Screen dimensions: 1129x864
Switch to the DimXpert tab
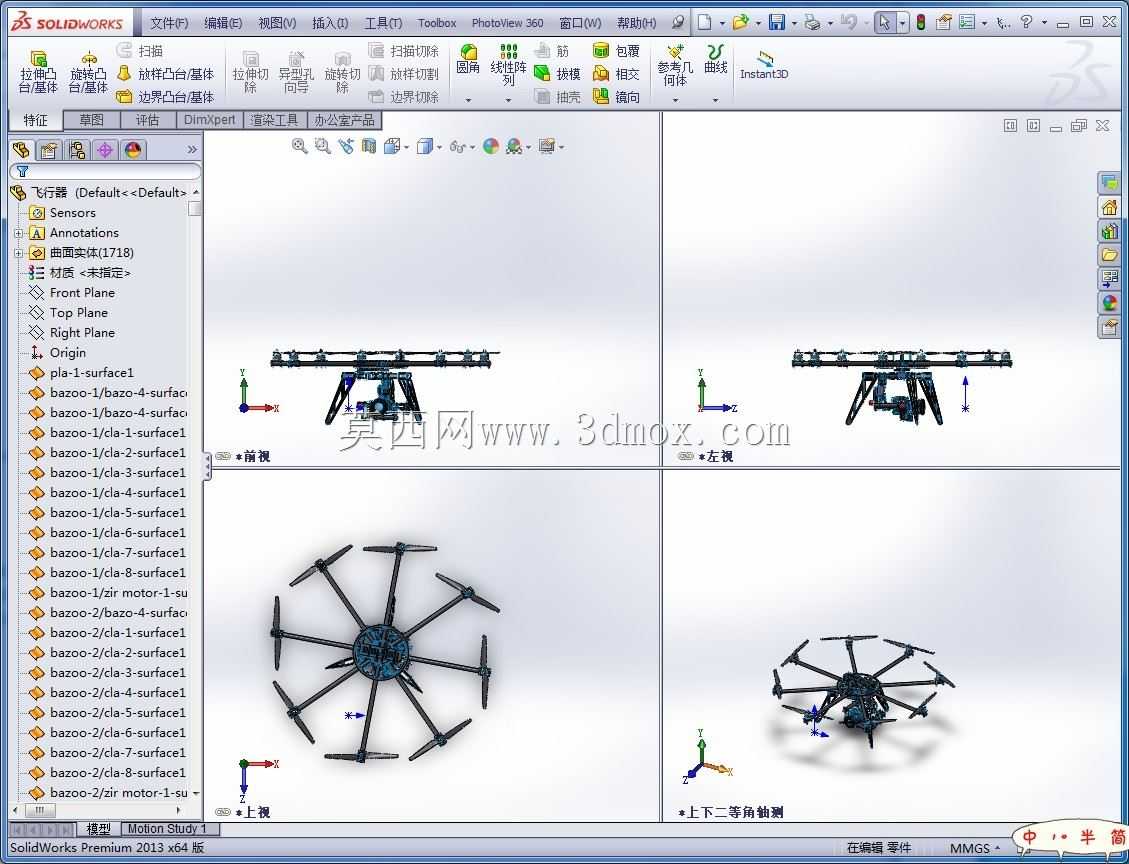click(210, 120)
